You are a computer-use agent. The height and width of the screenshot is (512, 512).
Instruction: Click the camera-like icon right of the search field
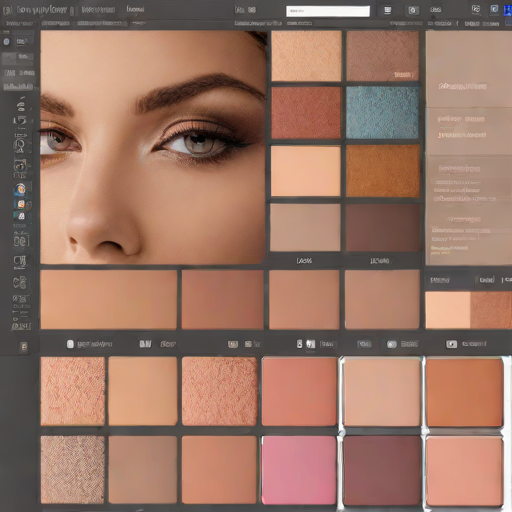(x=412, y=10)
